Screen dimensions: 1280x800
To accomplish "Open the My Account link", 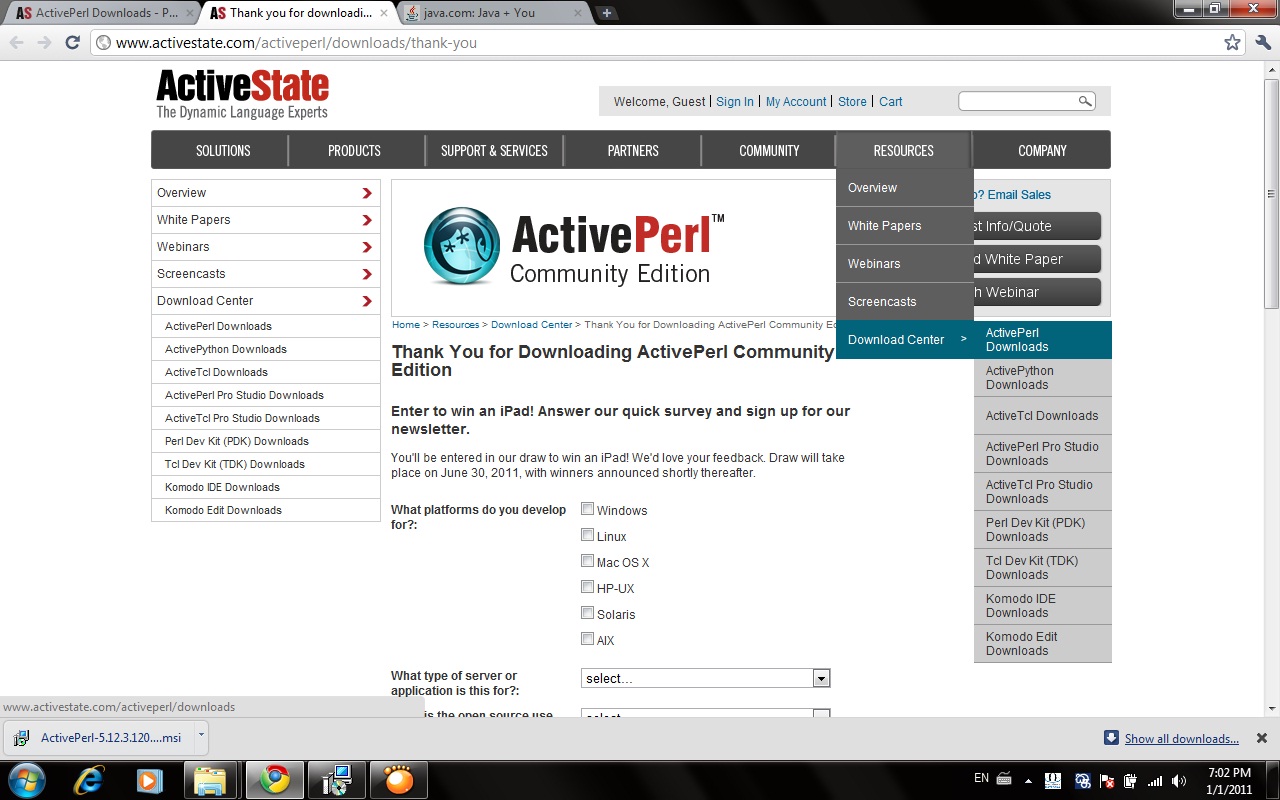I will coord(796,102).
